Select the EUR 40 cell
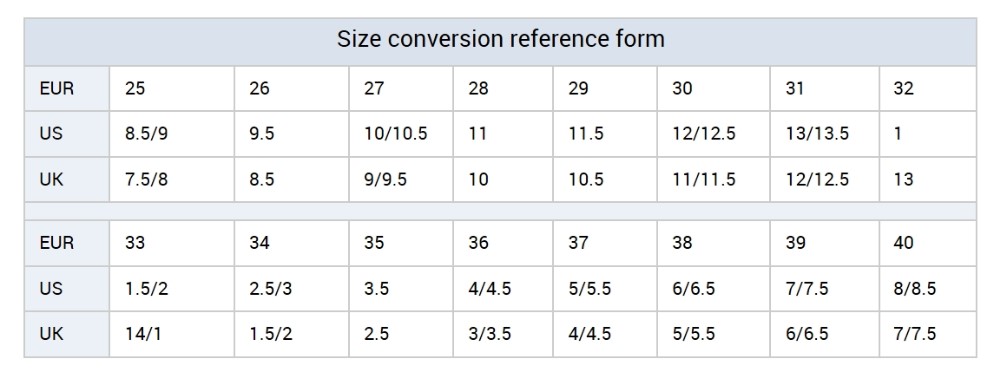This screenshot has height=385, width=1000. point(927,243)
